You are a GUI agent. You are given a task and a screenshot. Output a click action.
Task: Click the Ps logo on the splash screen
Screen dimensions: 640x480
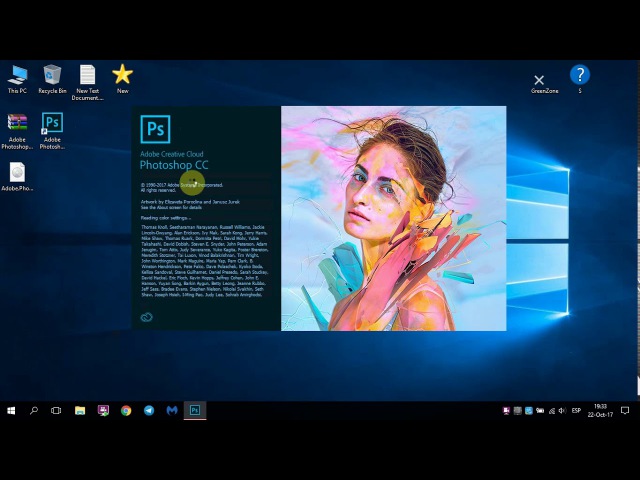pyautogui.click(x=155, y=129)
